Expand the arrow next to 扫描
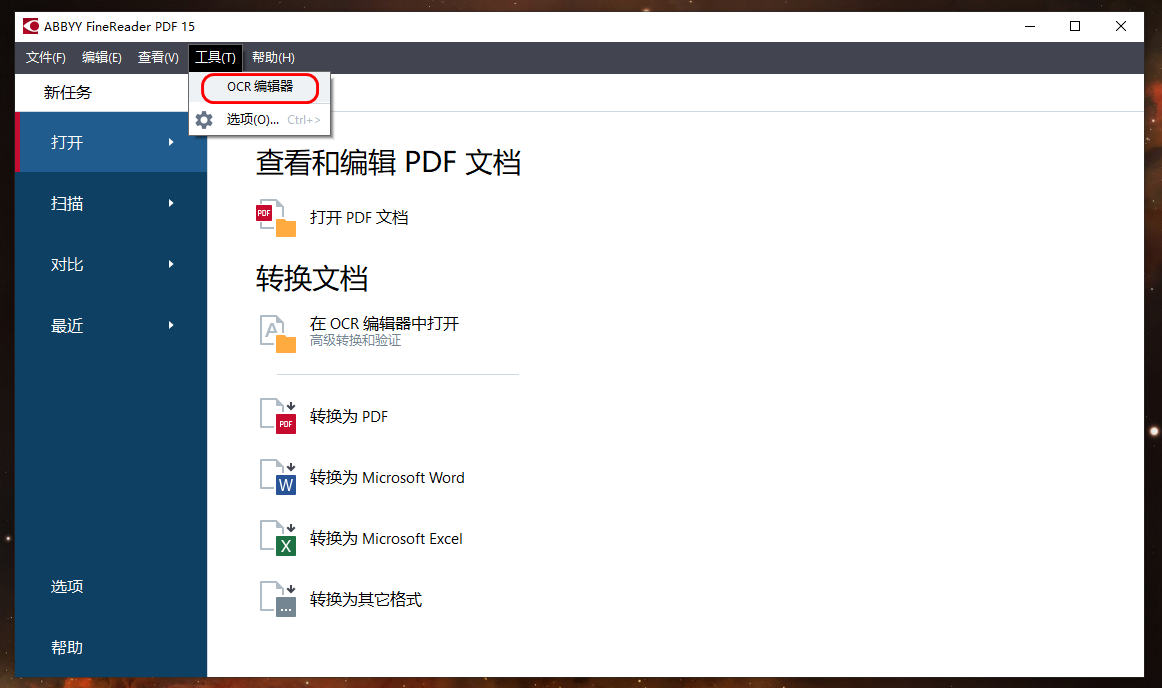This screenshot has width=1162, height=688. coord(171,203)
